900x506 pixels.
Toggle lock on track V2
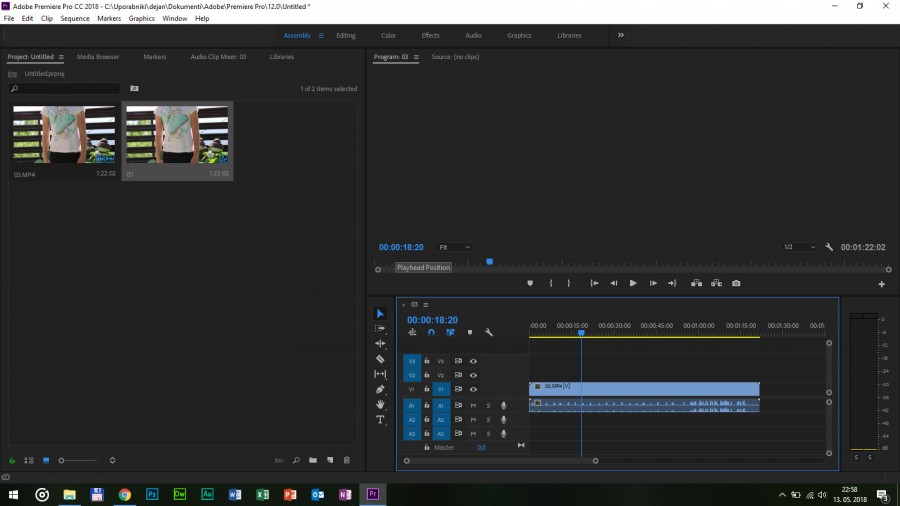pos(427,375)
